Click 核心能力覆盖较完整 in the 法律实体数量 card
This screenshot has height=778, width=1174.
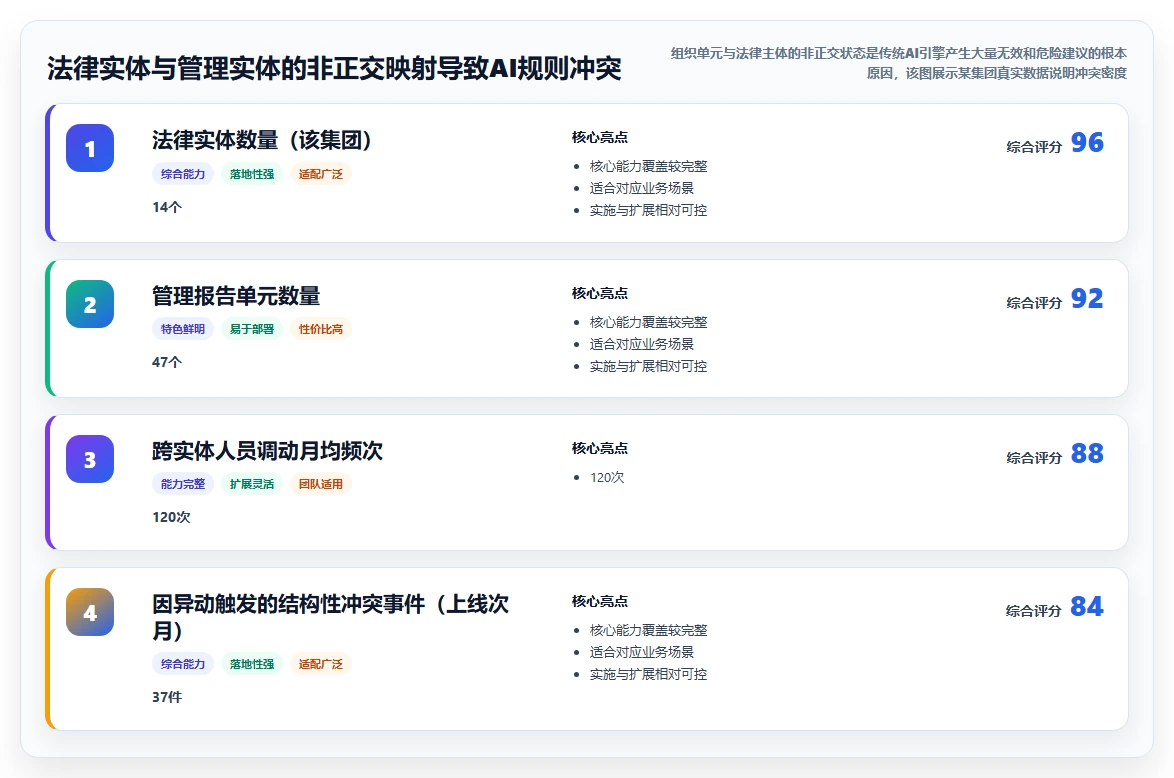648,166
